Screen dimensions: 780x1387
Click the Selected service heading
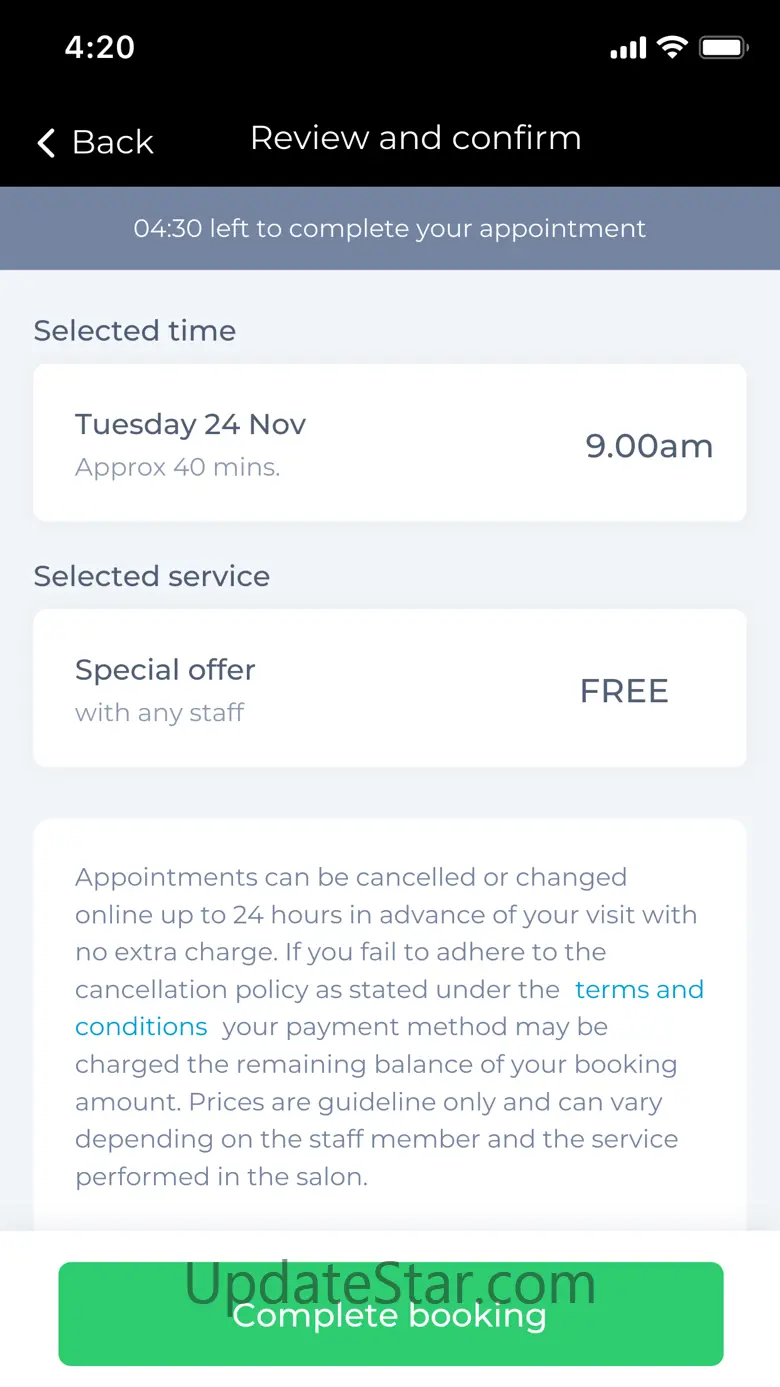click(152, 576)
